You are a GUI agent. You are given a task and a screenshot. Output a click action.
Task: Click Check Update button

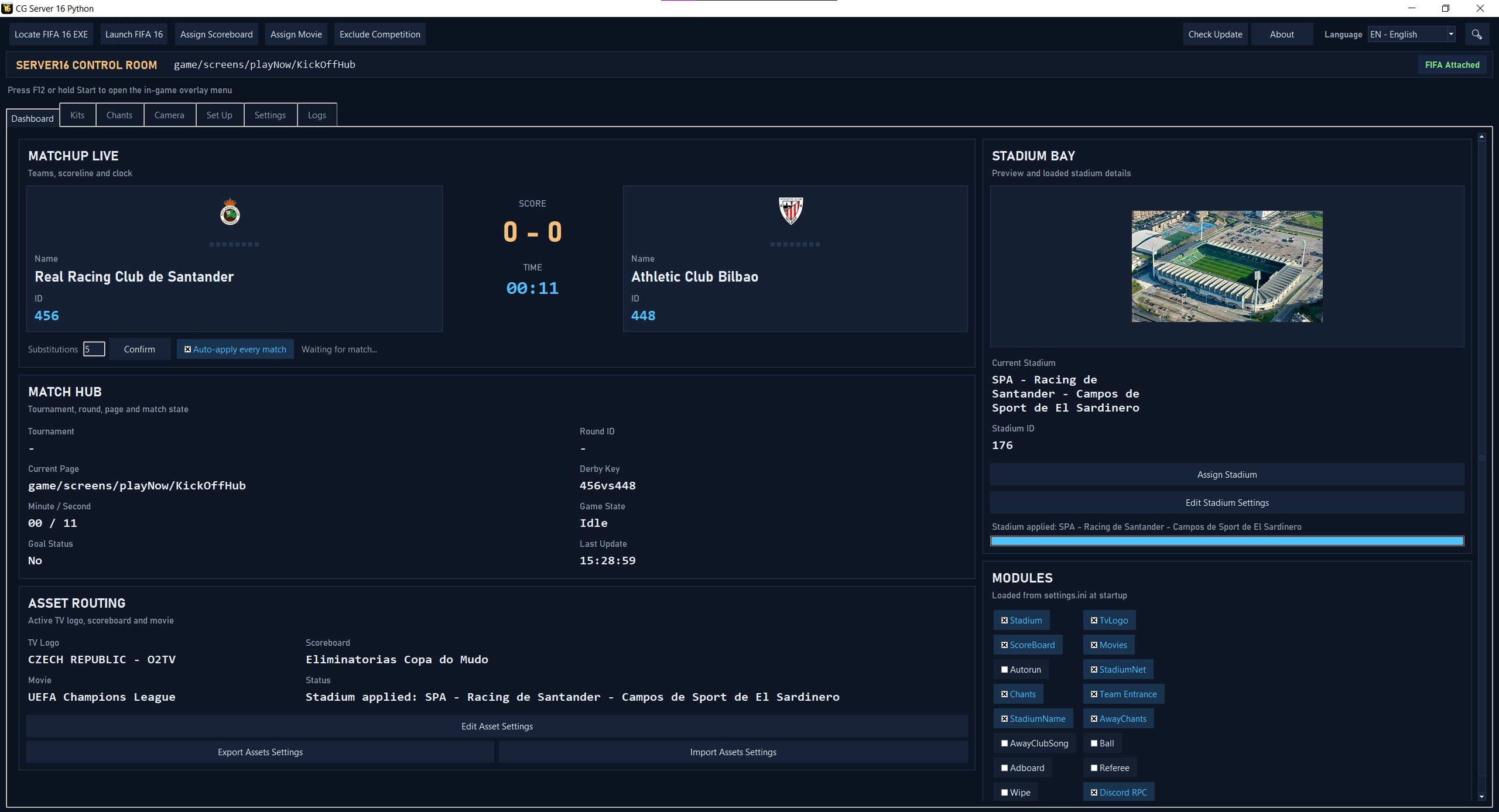coord(1216,35)
